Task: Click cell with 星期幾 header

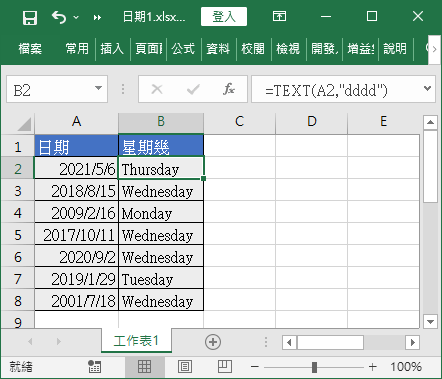Action: (161, 145)
